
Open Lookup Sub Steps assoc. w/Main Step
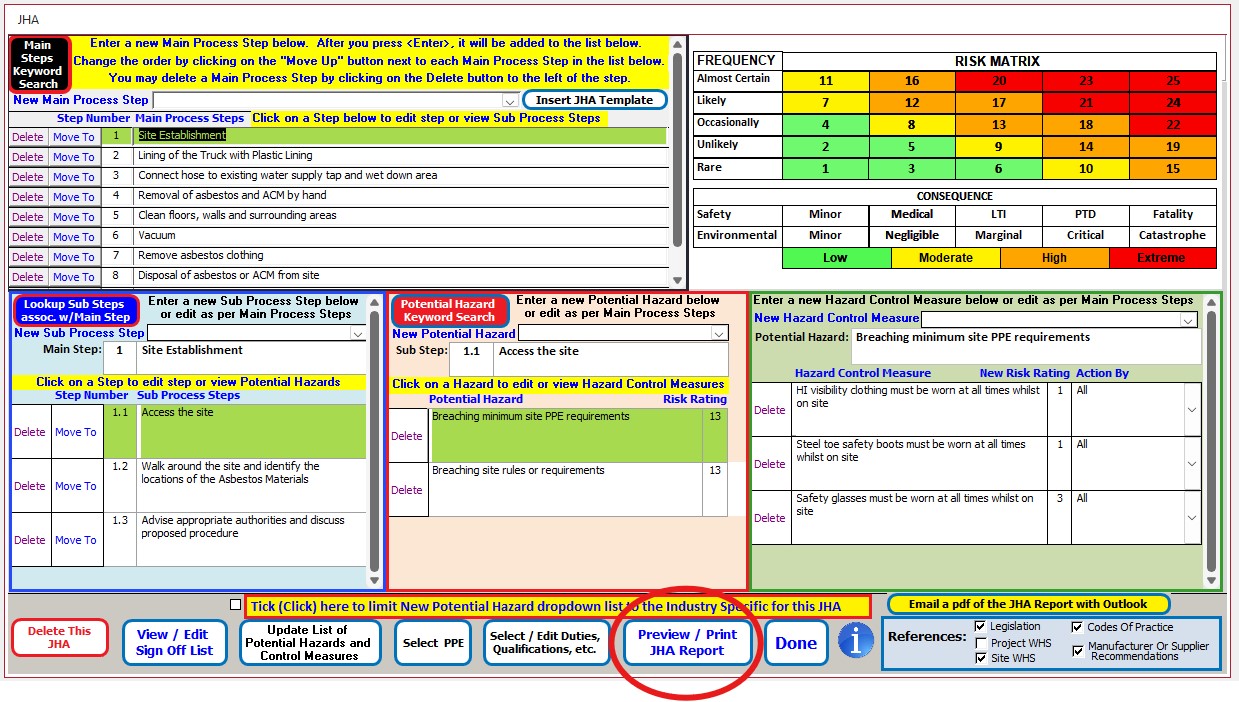(x=74, y=310)
